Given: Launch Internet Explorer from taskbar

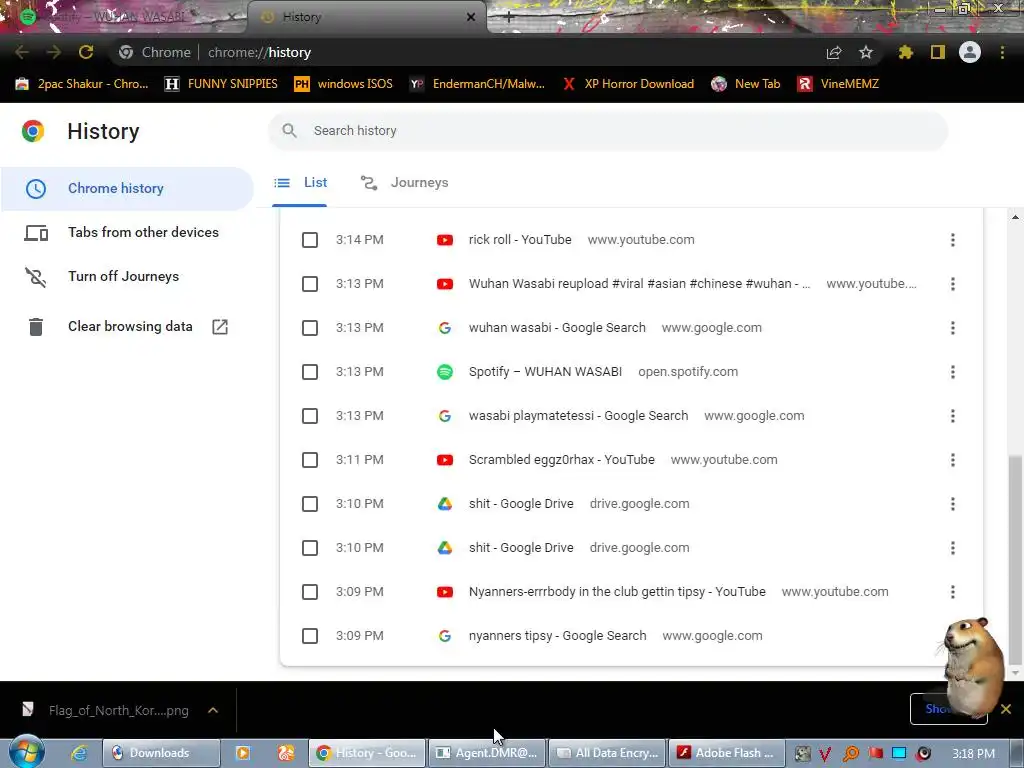Looking at the screenshot, I should coord(79,753).
